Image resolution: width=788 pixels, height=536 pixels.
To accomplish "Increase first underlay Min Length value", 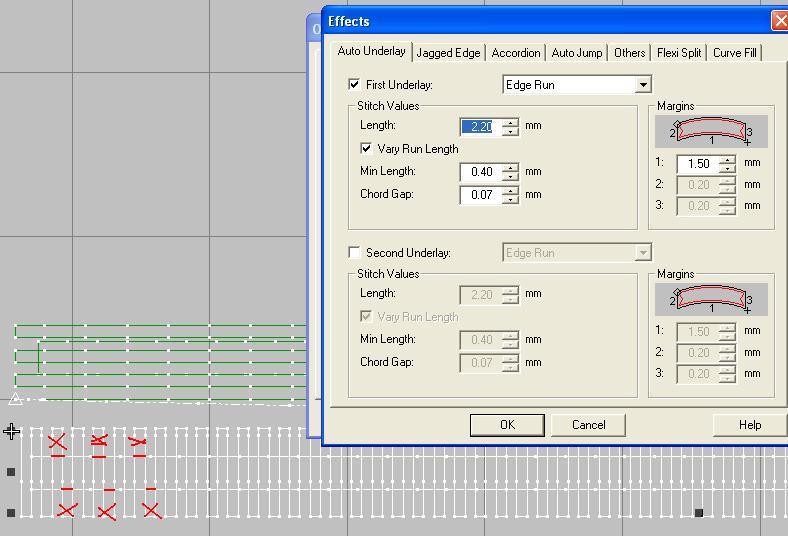I will 511,168.
